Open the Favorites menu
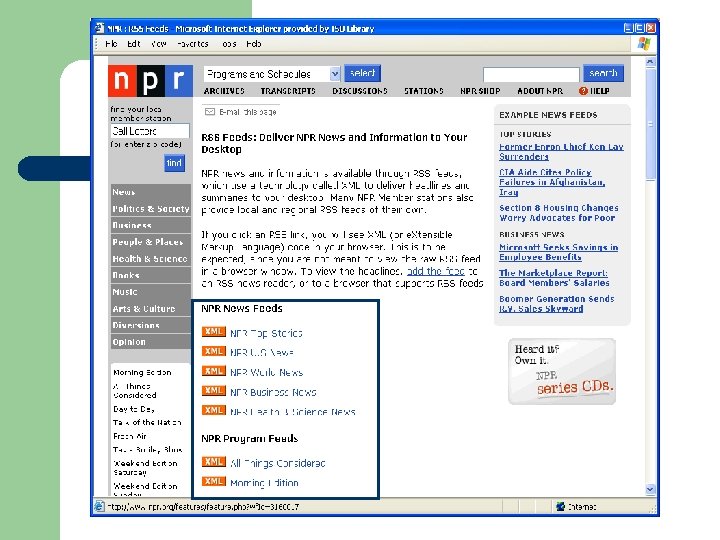This screenshot has height=540, width=720. tap(193, 44)
